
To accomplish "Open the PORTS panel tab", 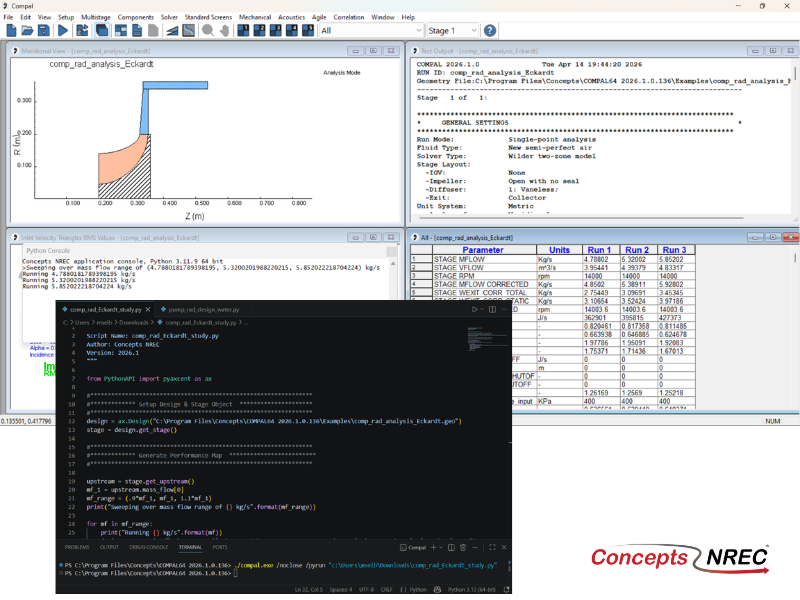I will coord(220,547).
